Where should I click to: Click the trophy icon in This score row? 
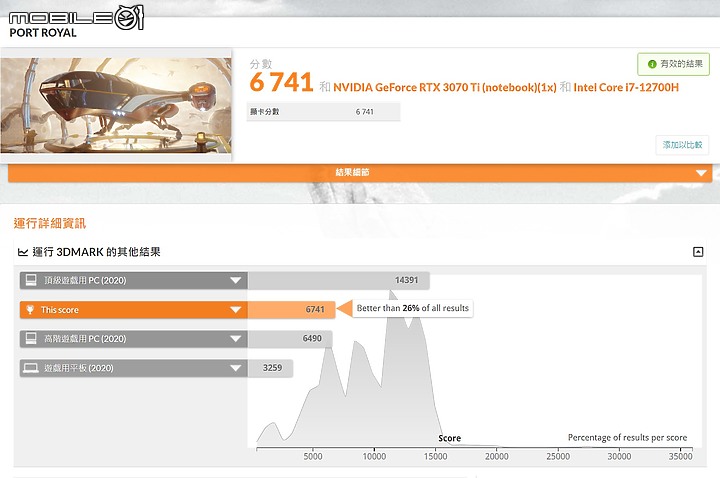[x=30, y=310]
